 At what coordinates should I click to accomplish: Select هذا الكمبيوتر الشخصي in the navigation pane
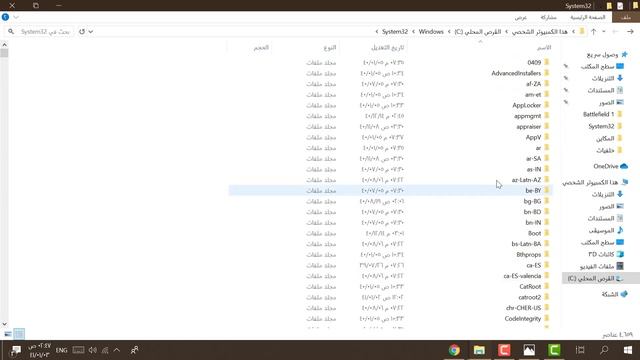(x=595, y=182)
